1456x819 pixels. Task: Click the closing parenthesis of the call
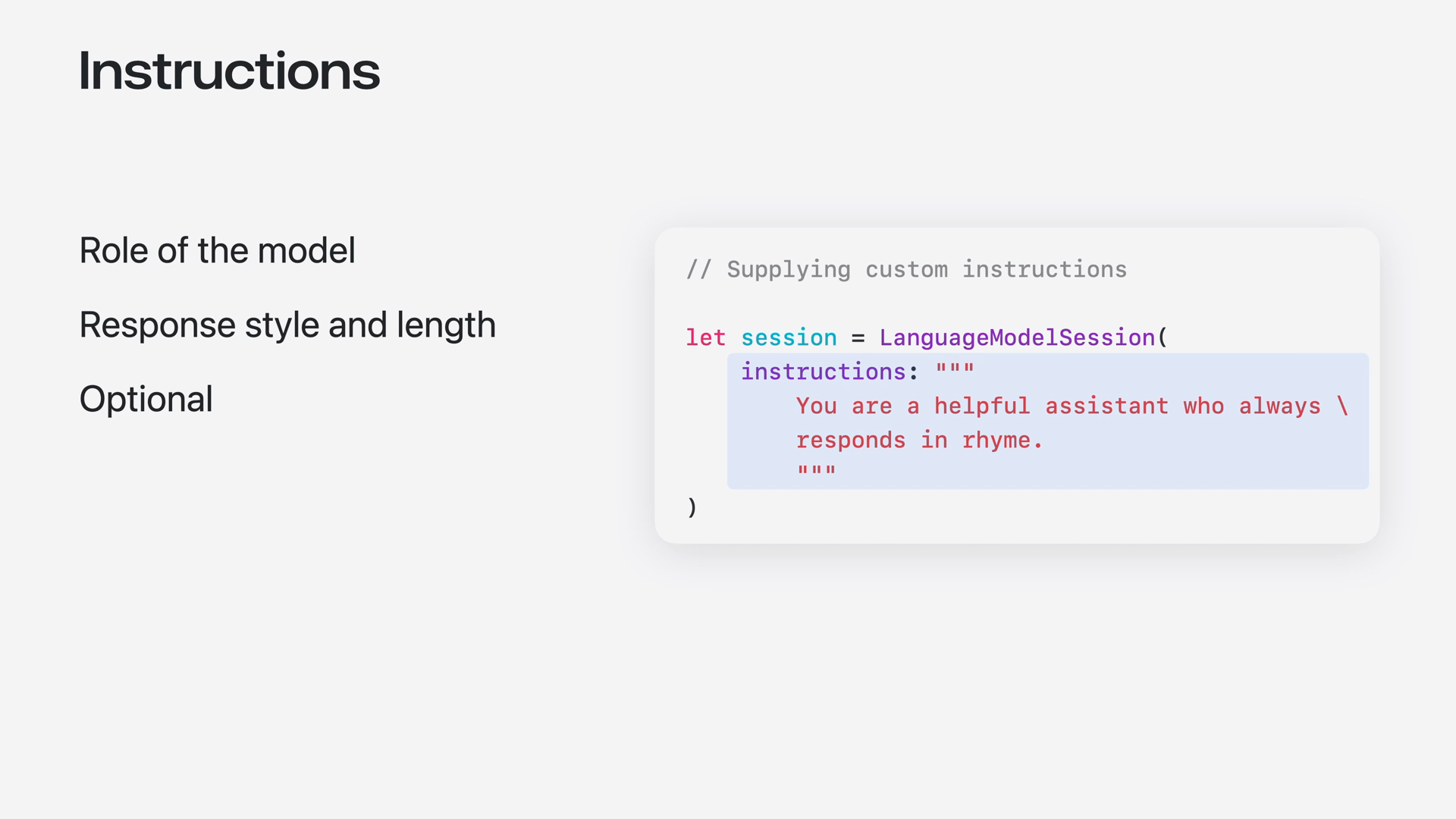(x=692, y=507)
